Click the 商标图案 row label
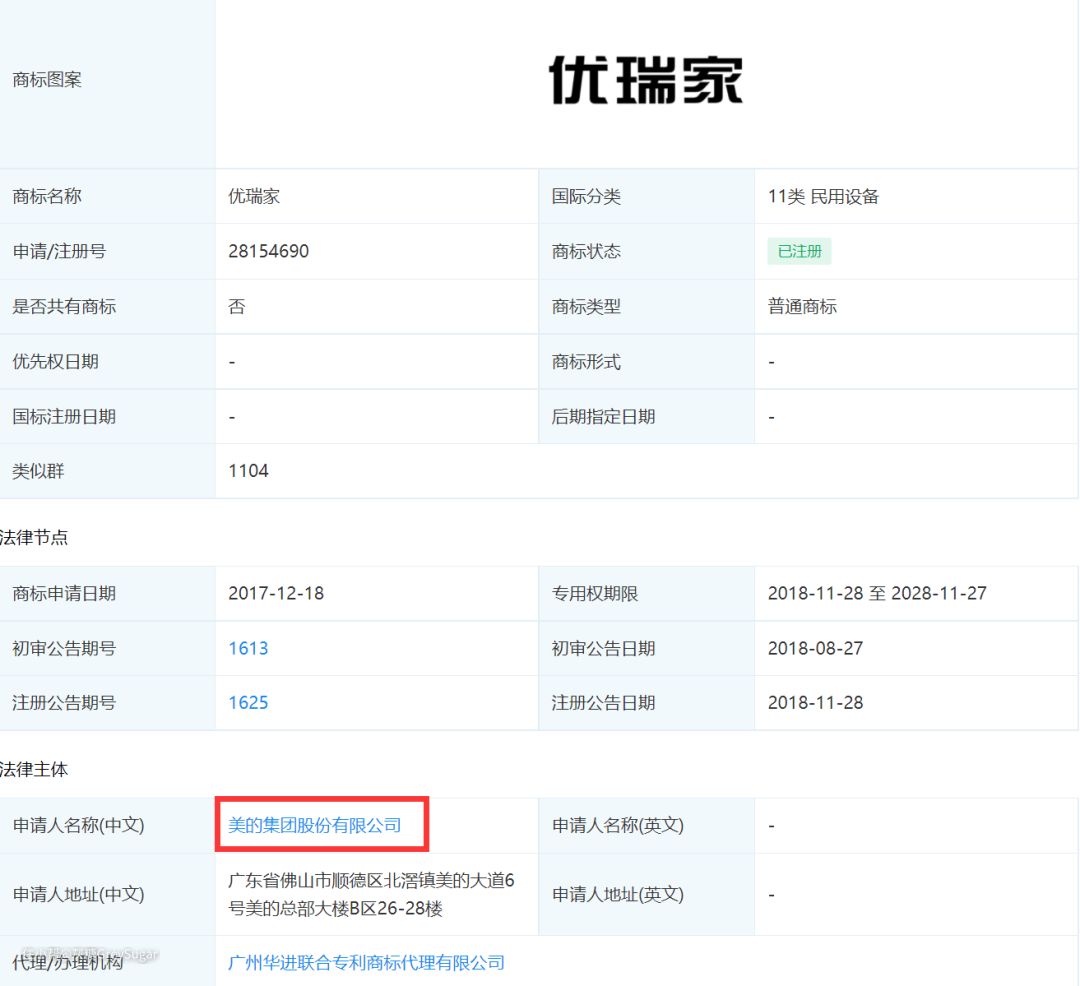1080x986 pixels. pyautogui.click(x=47, y=80)
